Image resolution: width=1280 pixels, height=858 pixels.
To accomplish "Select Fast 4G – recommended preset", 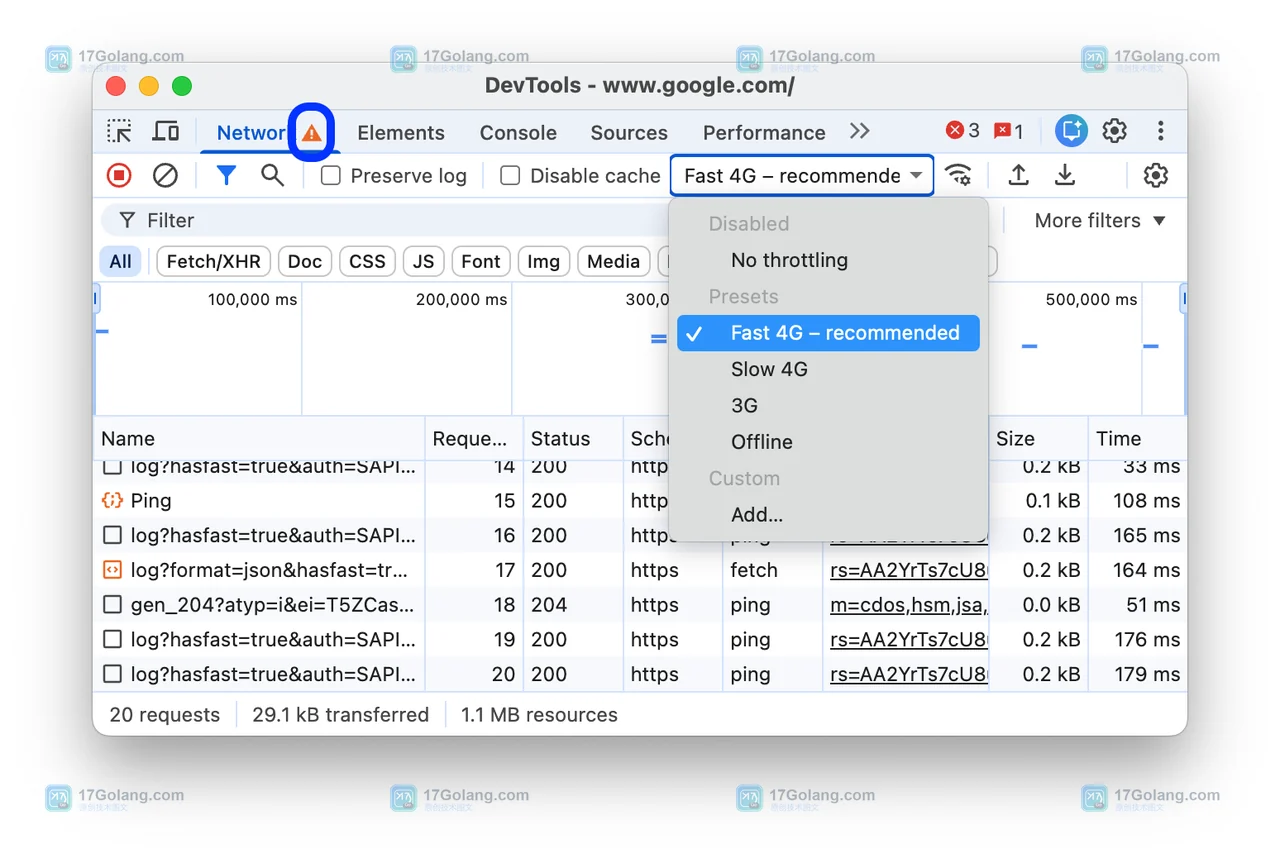I will 828,333.
